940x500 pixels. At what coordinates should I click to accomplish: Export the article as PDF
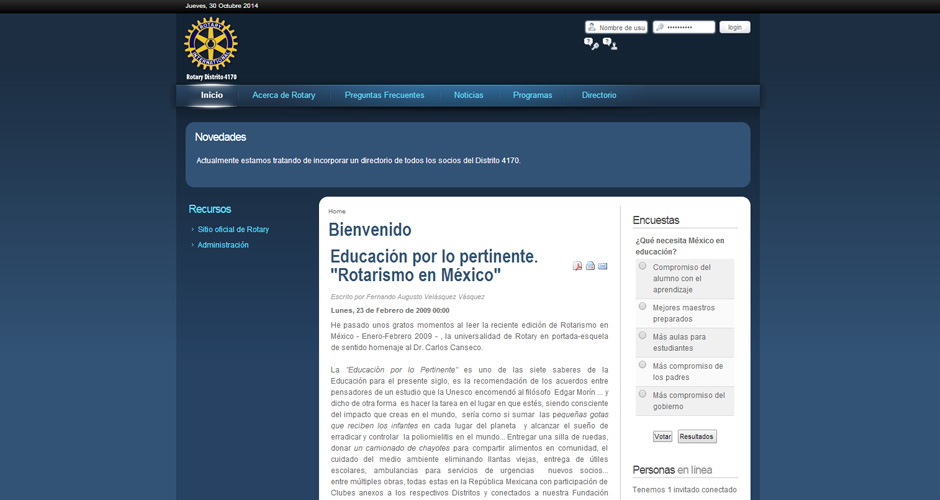pyautogui.click(x=577, y=266)
